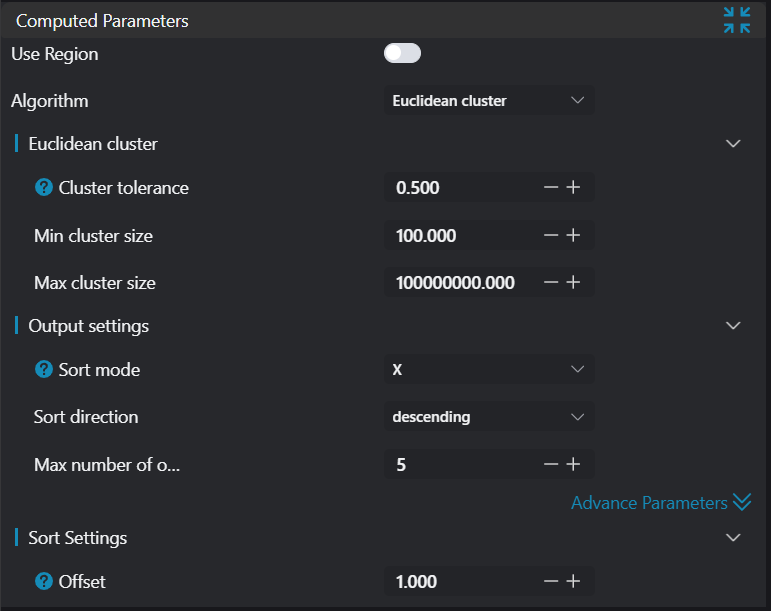
Task: Increase Cluster tolerance with plus icon
Action: [x=573, y=187]
